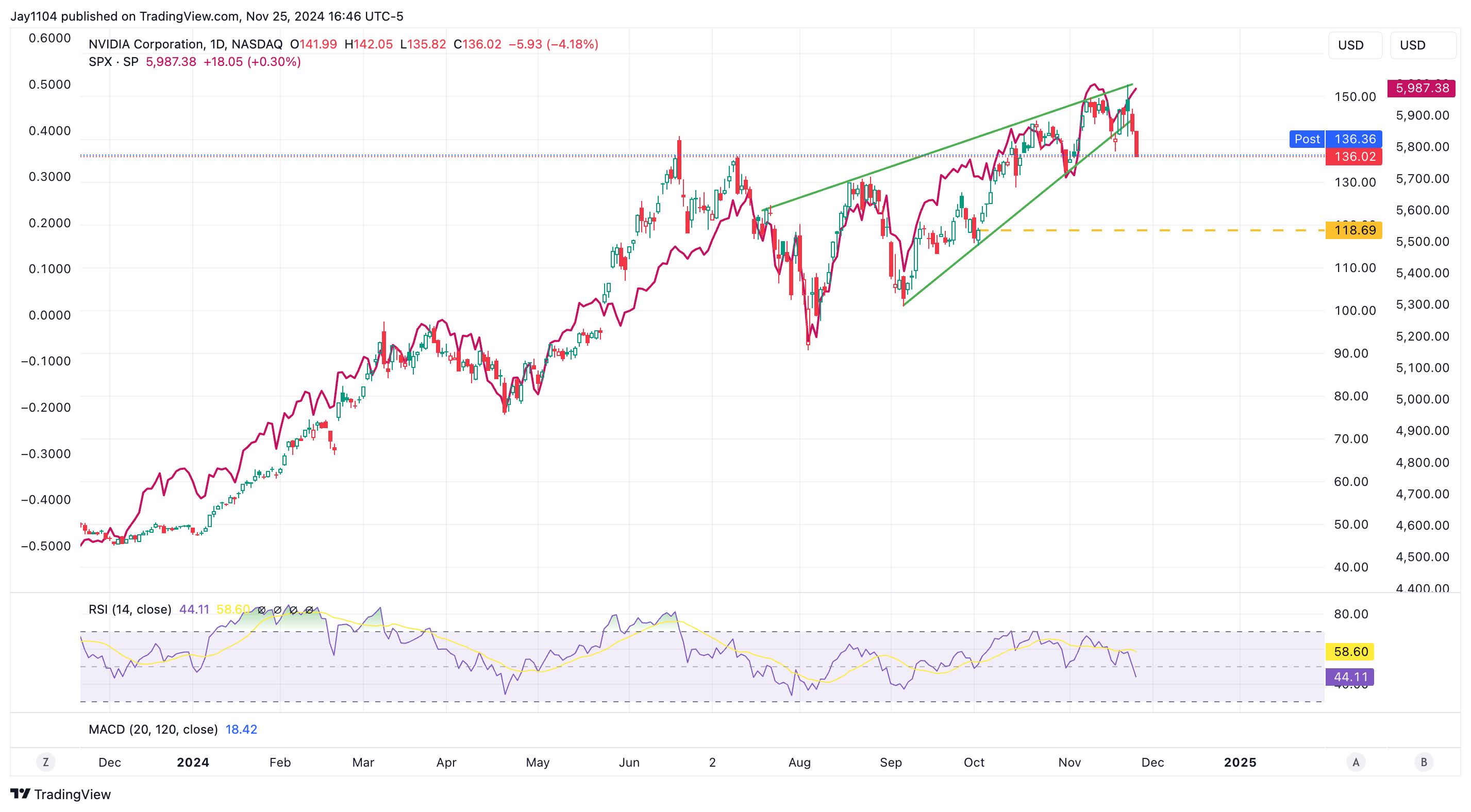Select the SPX · SP comparison legend
The height and width of the screenshot is (812, 1471).
[113, 62]
